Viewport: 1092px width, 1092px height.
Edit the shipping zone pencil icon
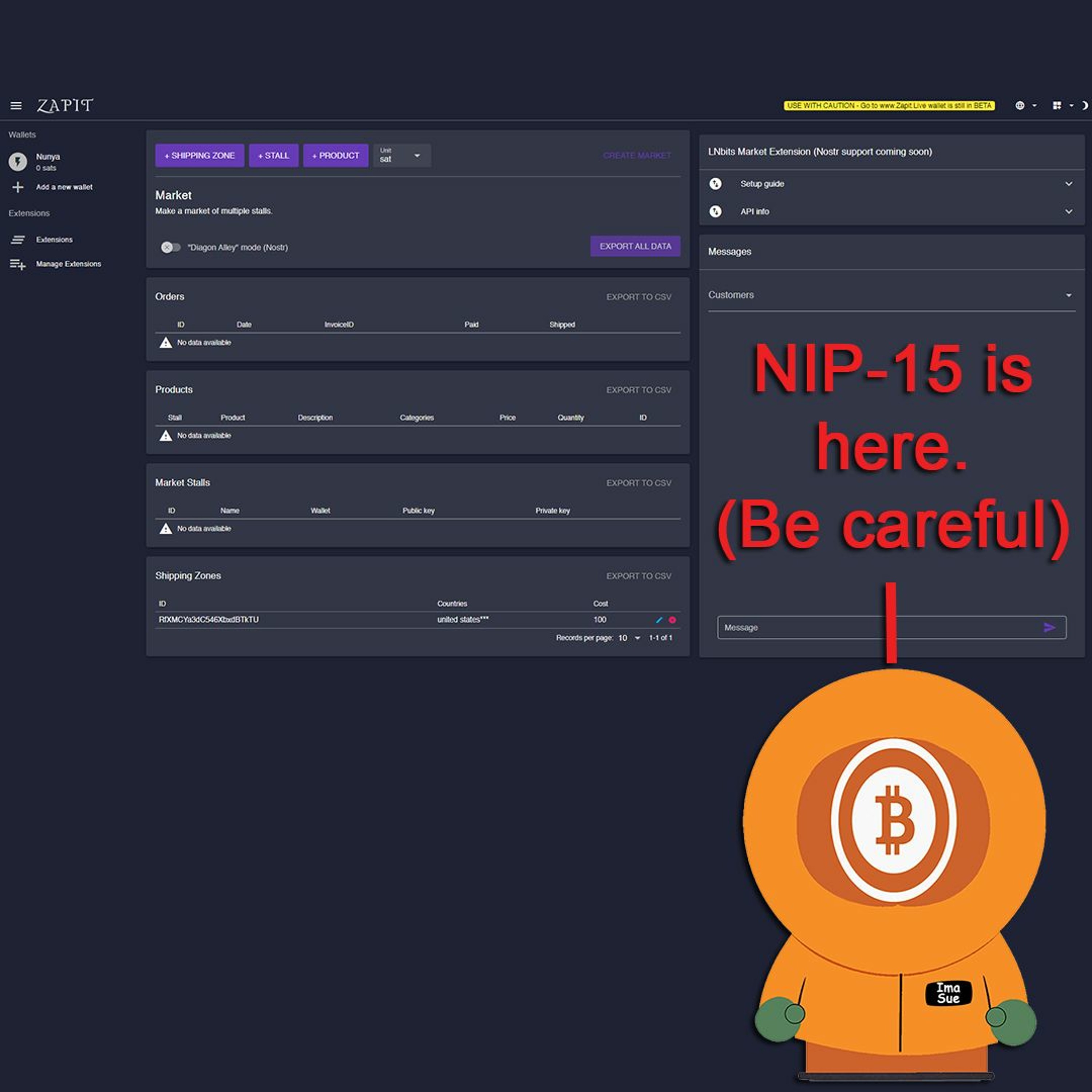(658, 620)
